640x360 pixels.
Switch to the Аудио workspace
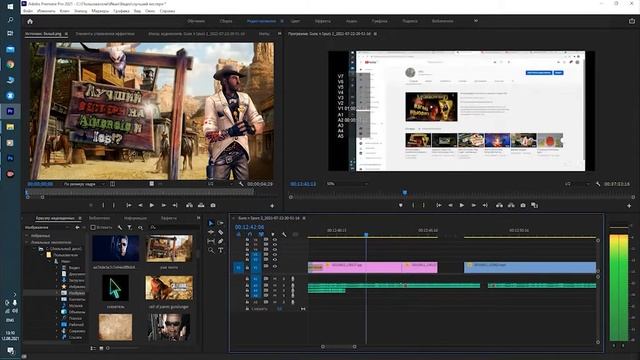pyautogui.click(x=351, y=21)
